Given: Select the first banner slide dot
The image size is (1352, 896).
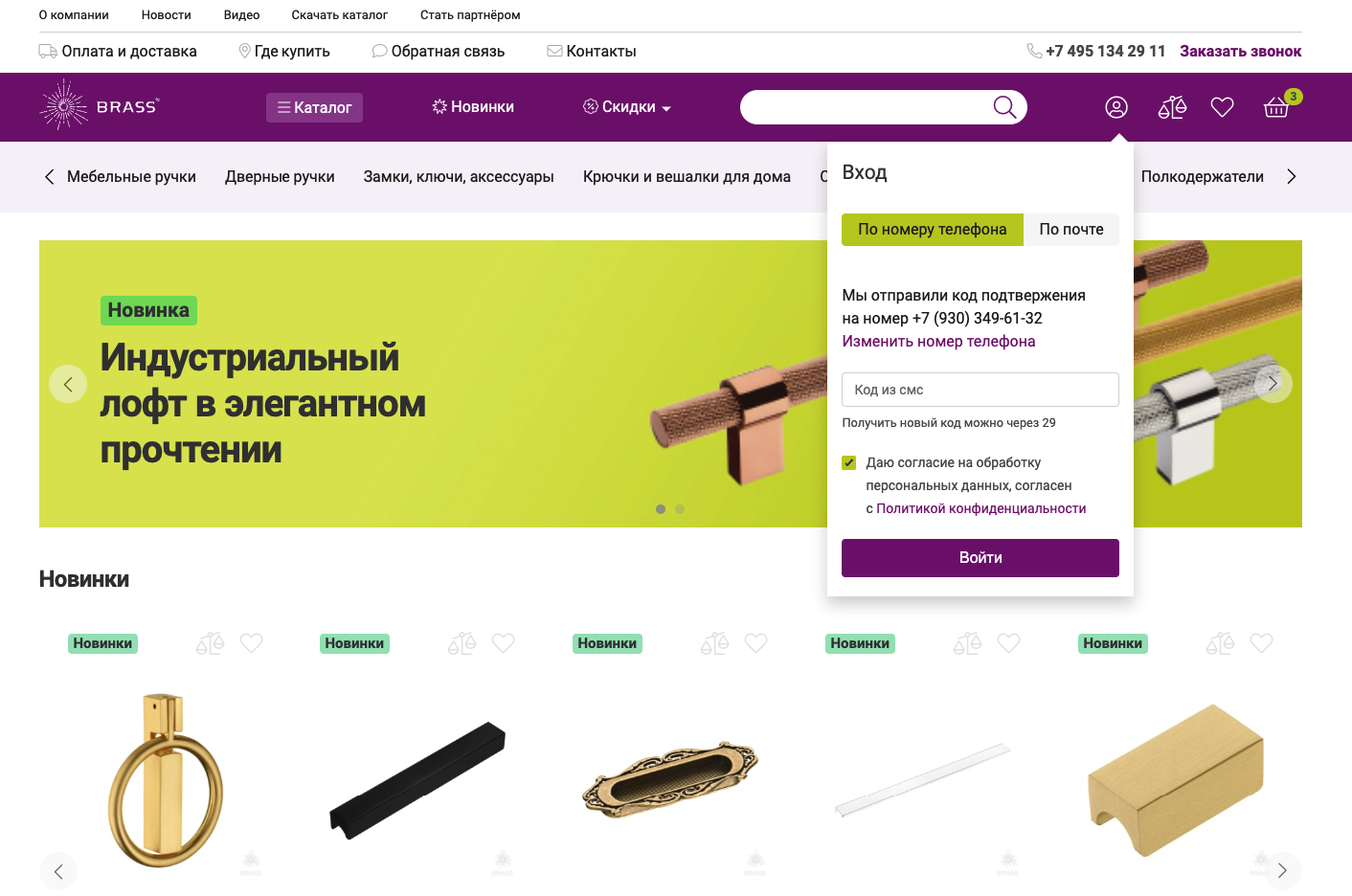Looking at the screenshot, I should (x=661, y=509).
